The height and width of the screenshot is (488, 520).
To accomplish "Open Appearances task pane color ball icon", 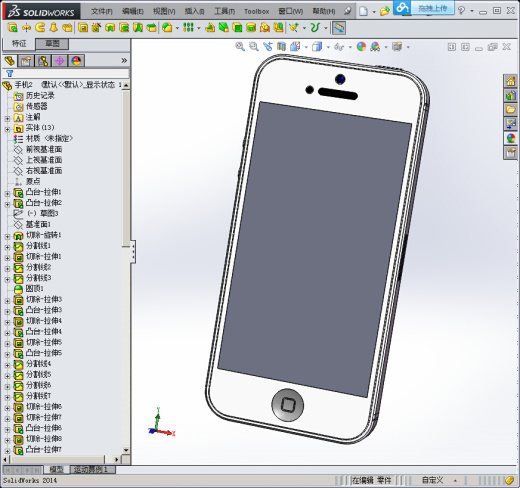I will tap(511, 138).
